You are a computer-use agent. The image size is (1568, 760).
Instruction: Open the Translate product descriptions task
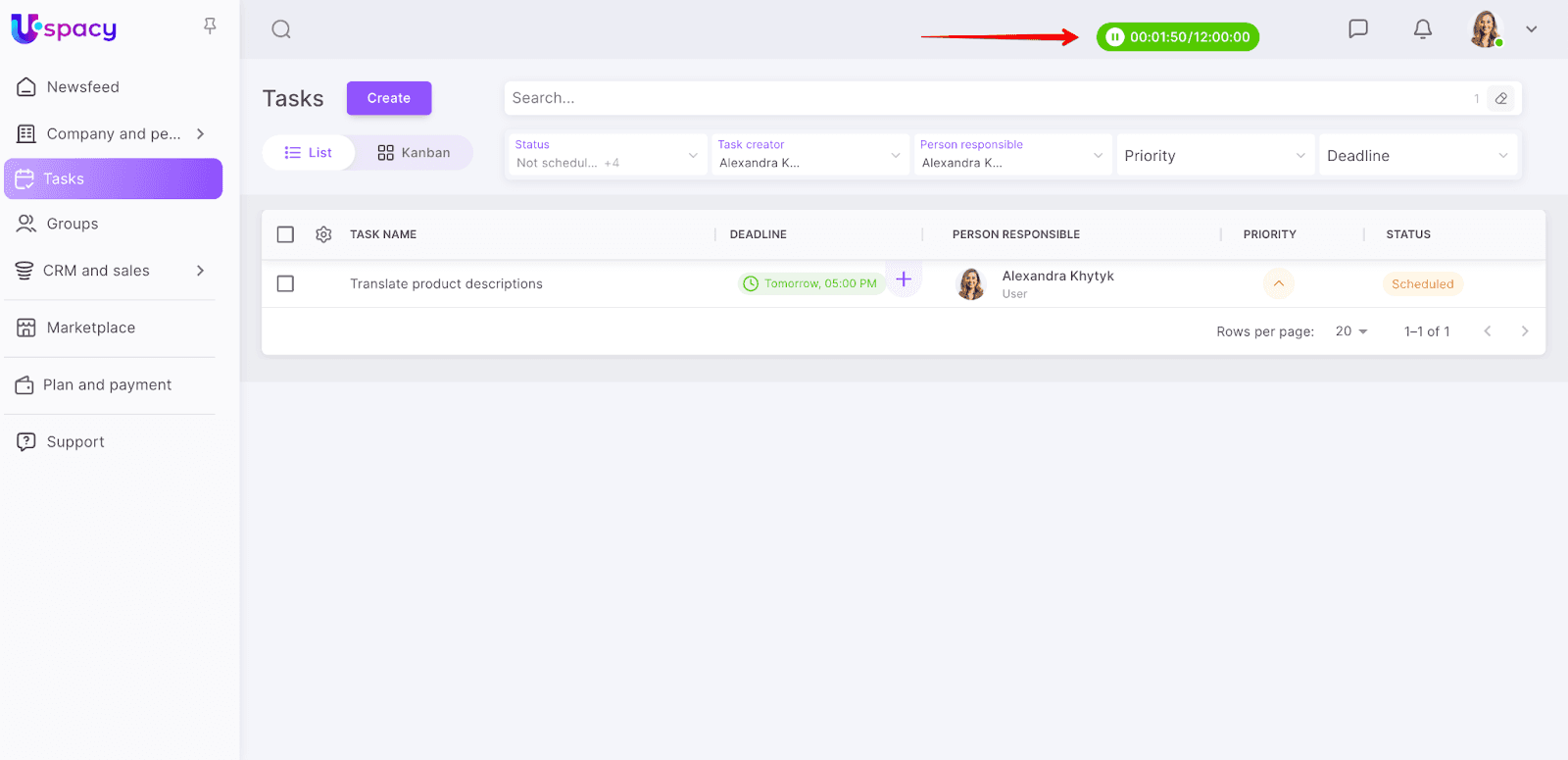tap(446, 283)
